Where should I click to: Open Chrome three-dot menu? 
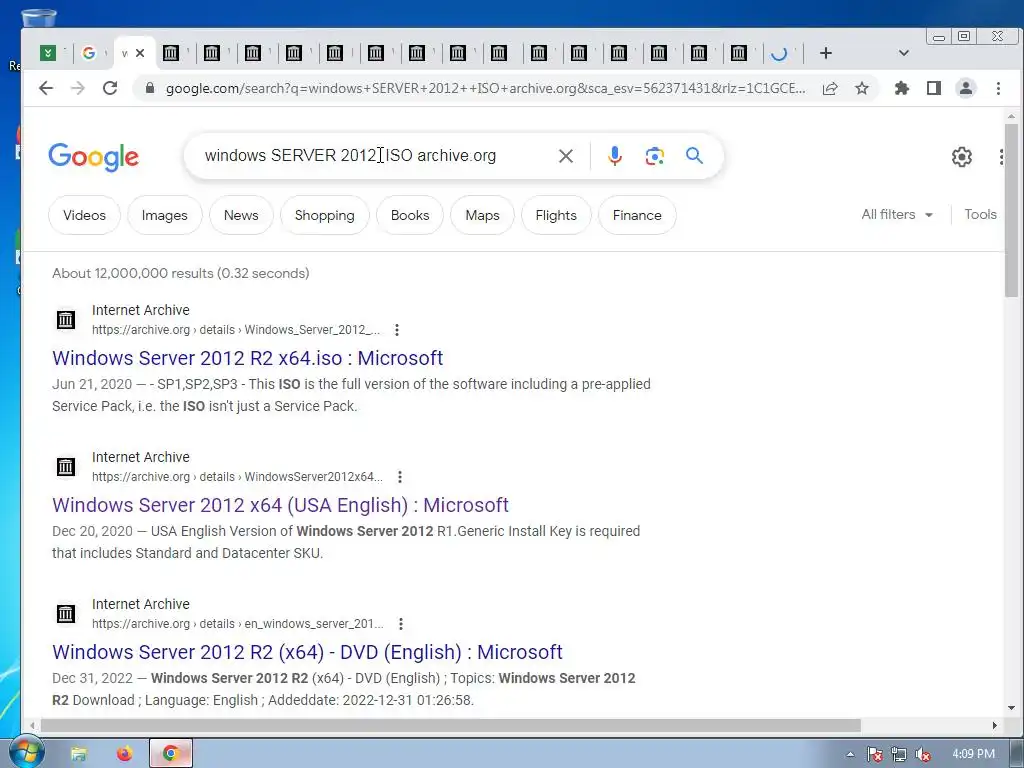point(998,88)
